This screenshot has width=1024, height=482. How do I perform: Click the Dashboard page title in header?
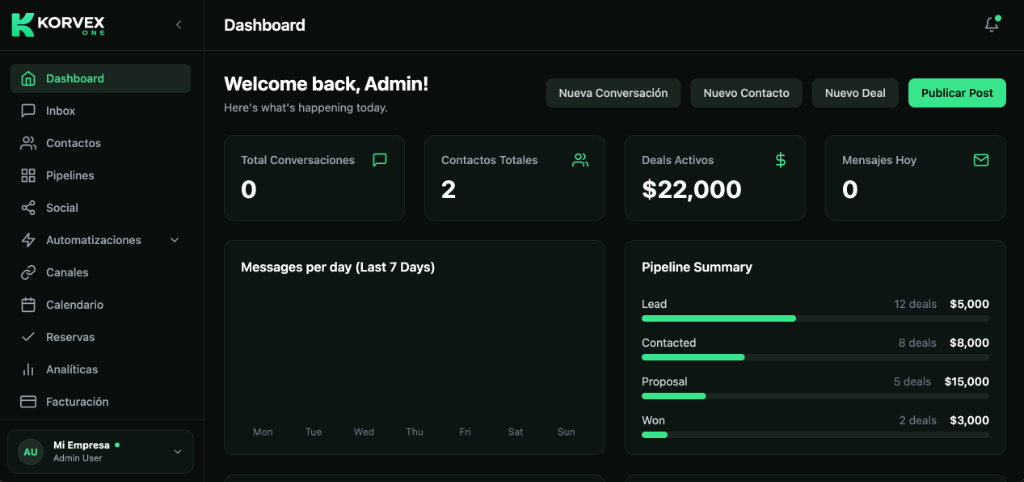pos(264,25)
